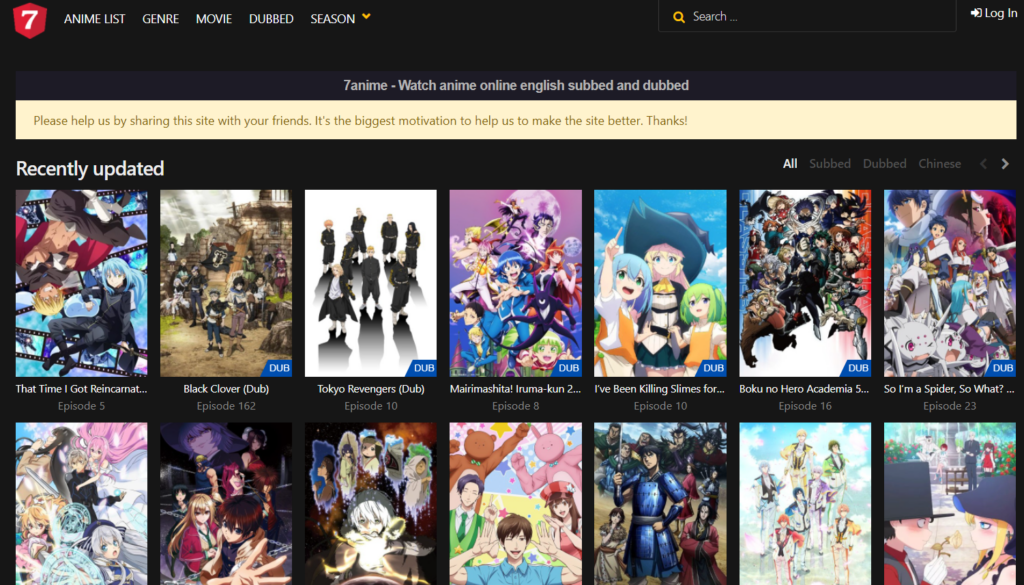This screenshot has height=585, width=1024.
Task: Go to previous recently updated page arrow
Action: pos(983,164)
